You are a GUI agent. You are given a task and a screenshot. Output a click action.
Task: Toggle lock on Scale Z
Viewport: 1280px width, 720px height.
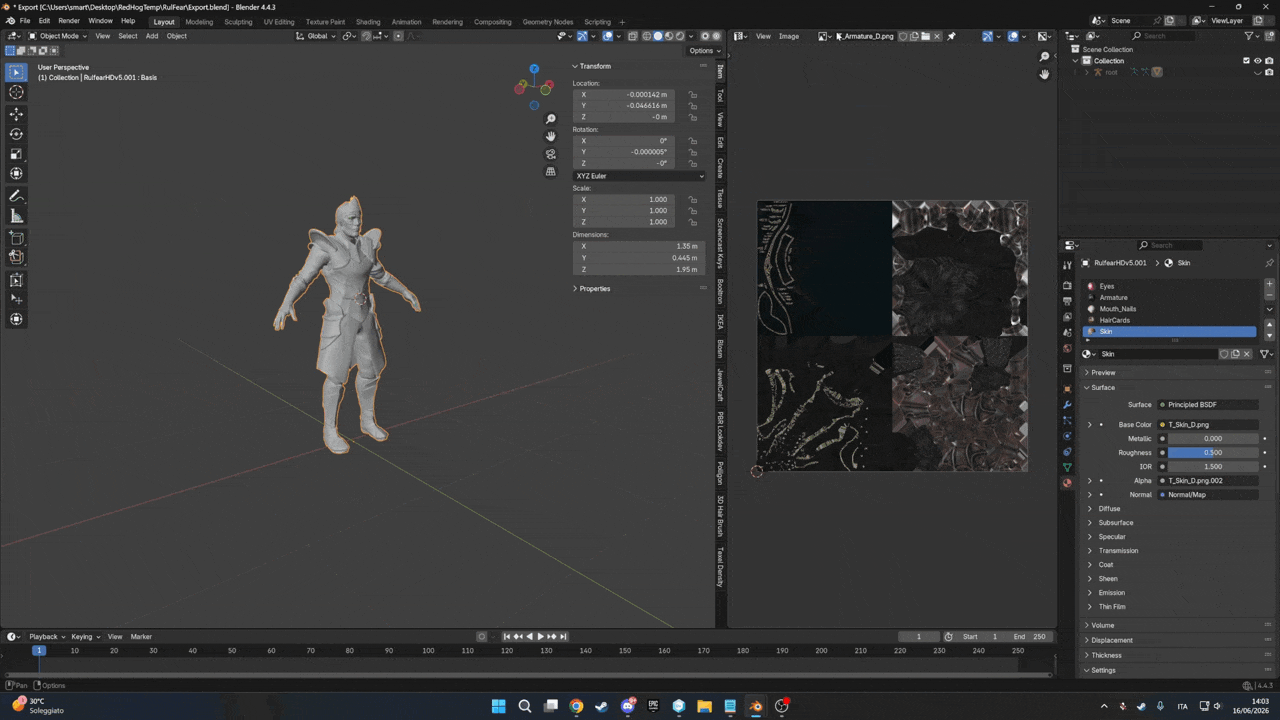coord(692,222)
